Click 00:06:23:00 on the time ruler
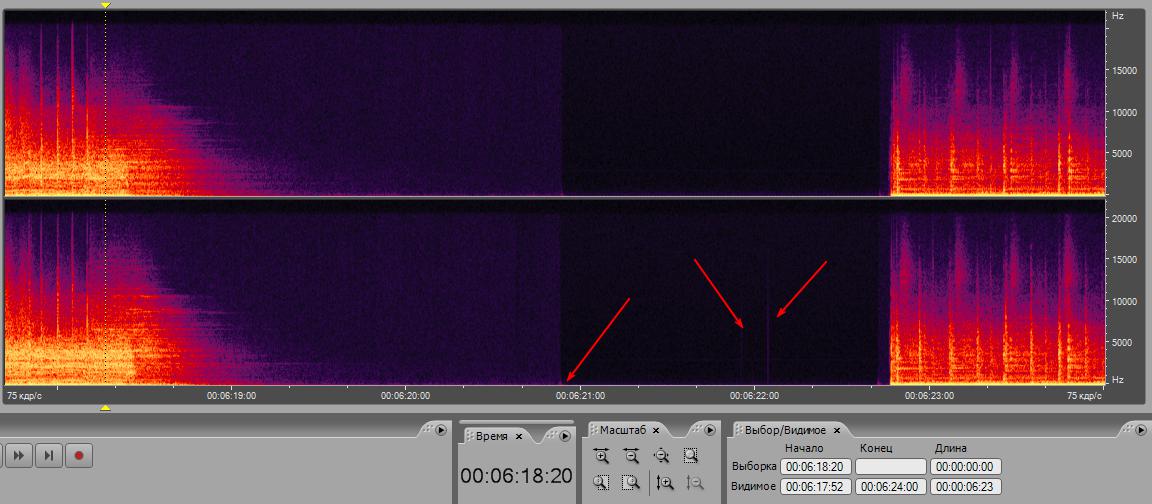The height and width of the screenshot is (504, 1152). click(x=929, y=395)
